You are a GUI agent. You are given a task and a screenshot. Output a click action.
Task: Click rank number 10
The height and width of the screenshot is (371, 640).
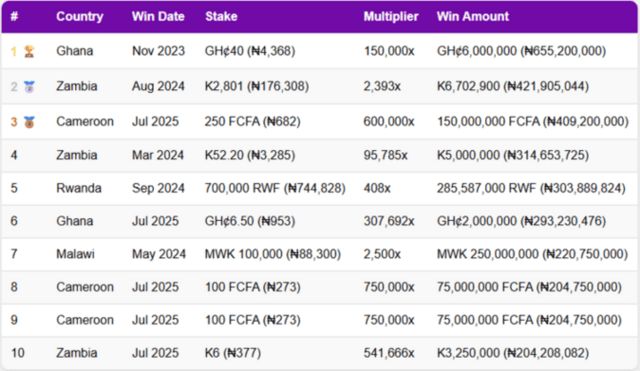coord(18,353)
